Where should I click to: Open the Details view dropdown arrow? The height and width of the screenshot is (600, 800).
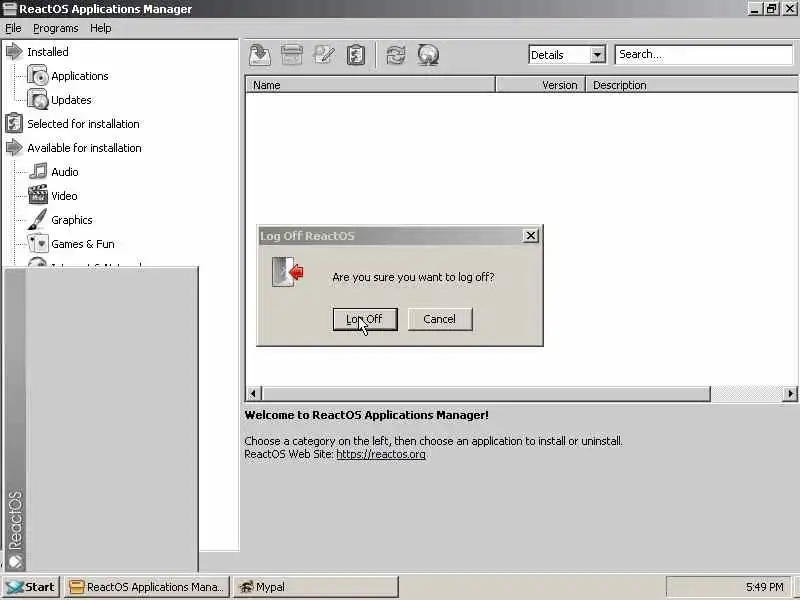pos(597,55)
